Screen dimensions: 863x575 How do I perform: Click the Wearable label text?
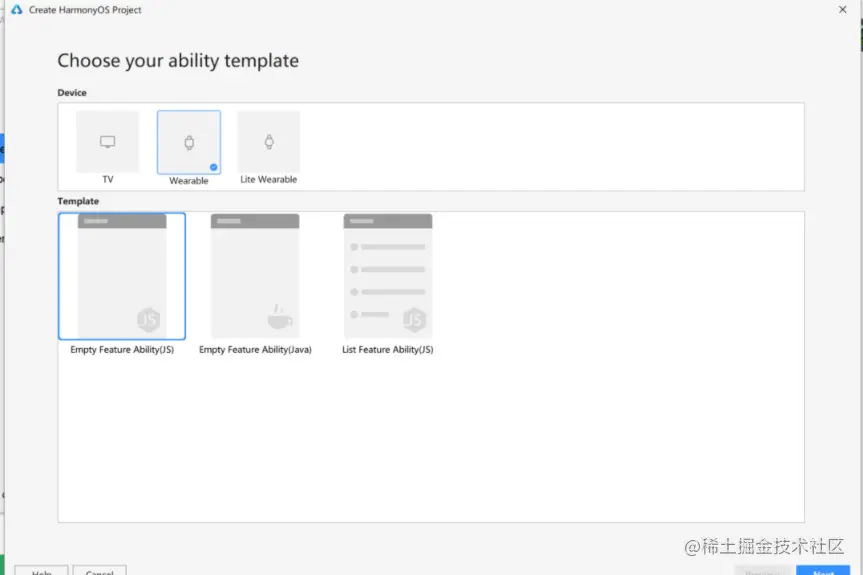[x=189, y=180]
